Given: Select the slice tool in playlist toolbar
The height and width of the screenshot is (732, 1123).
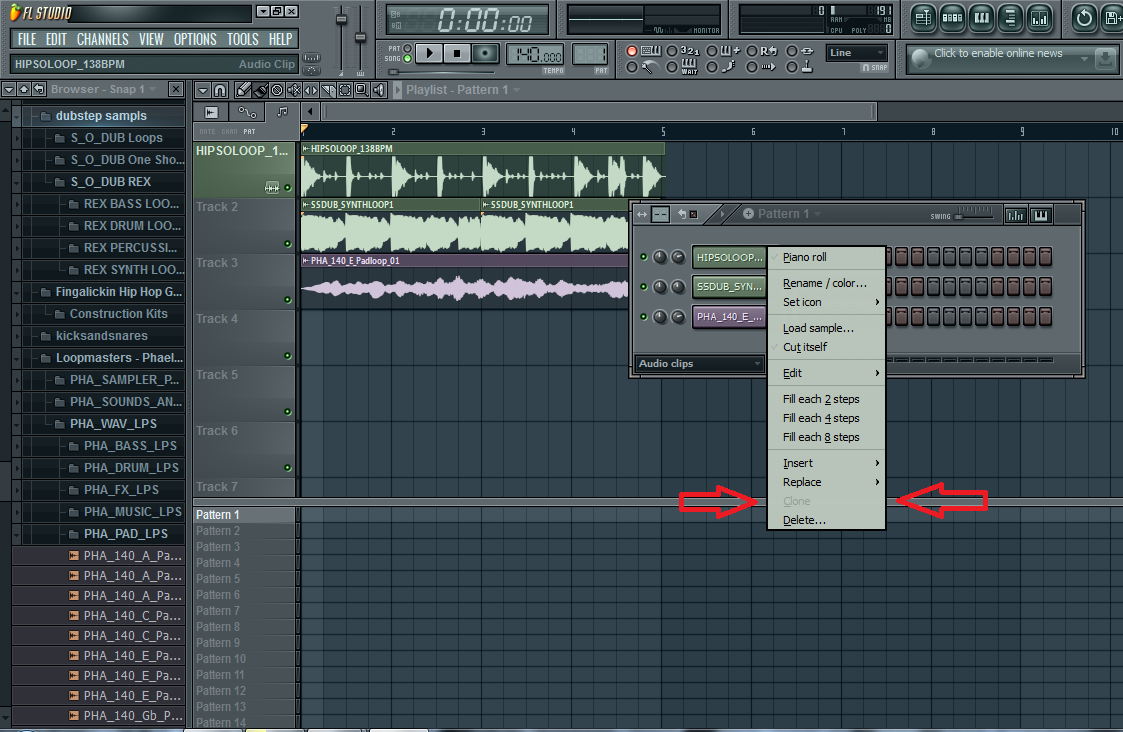Looking at the screenshot, I should pyautogui.click(x=328, y=90).
